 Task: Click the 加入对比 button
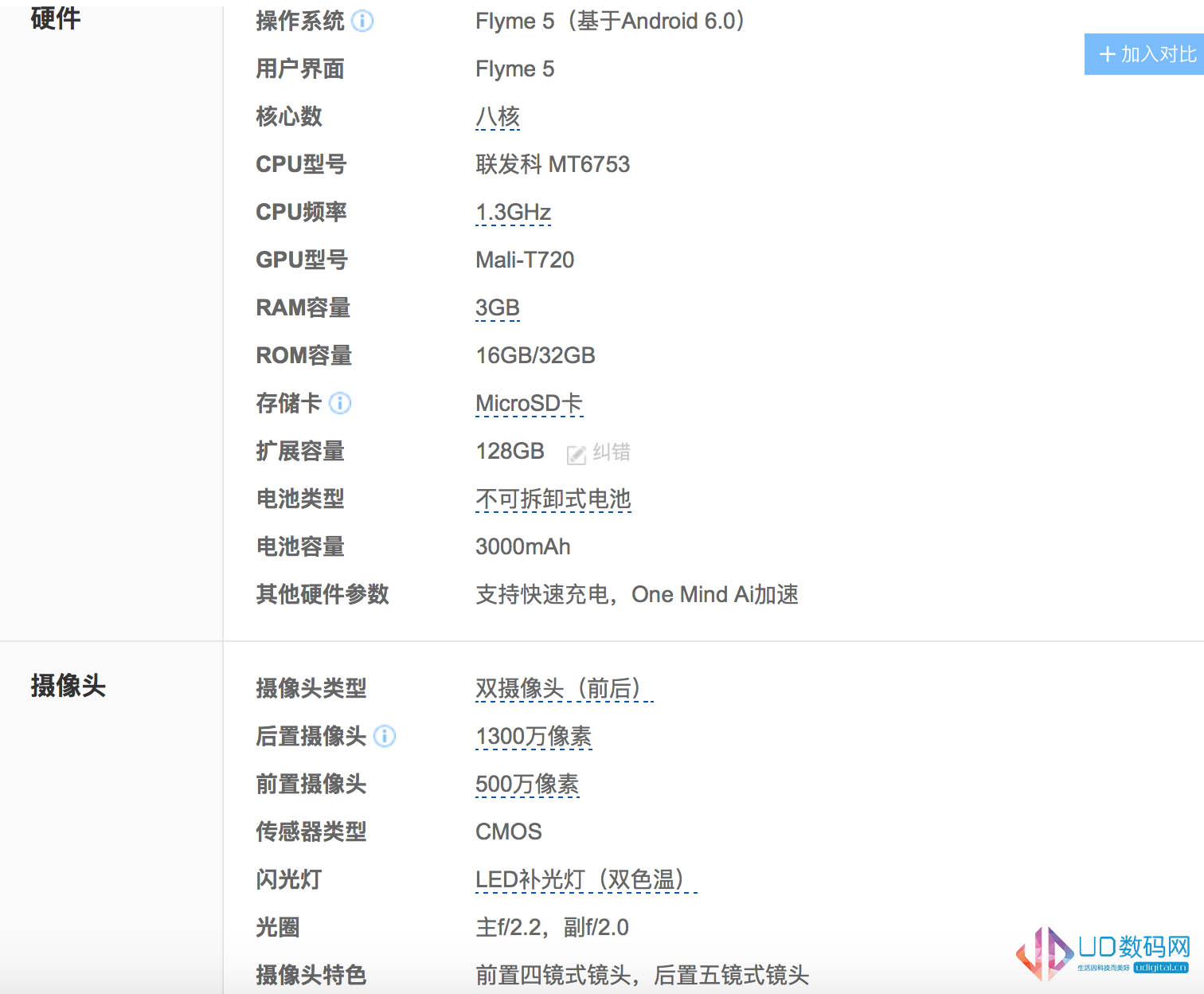[x=1144, y=54]
